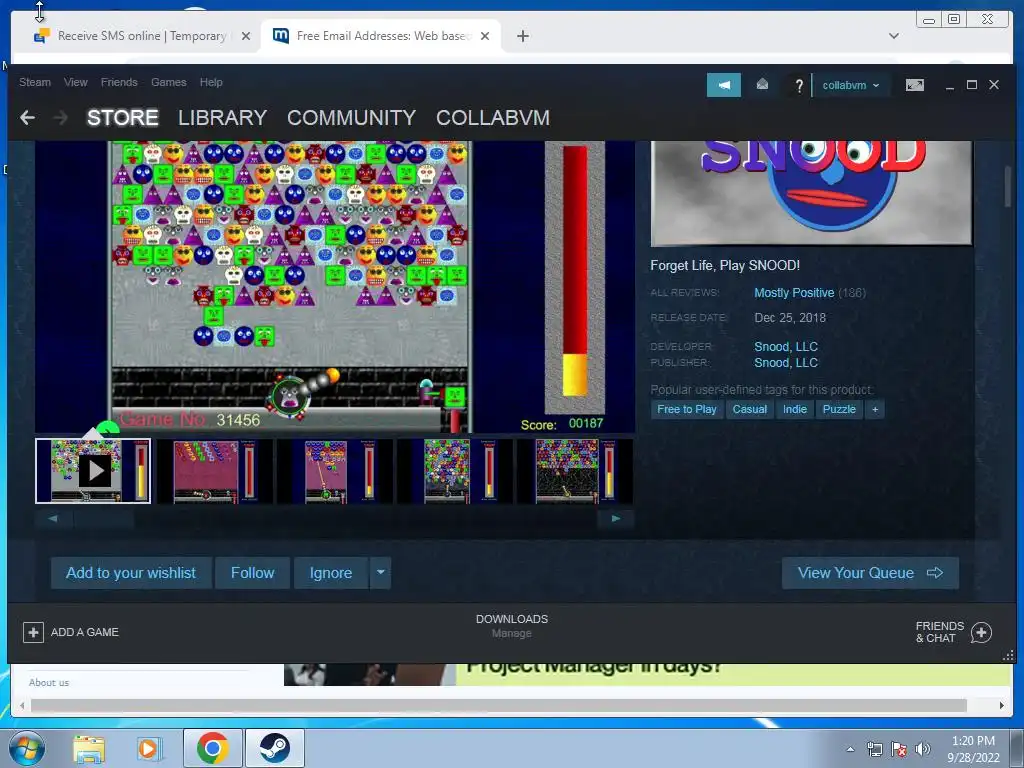Click the volume speaker tray icon

tap(922, 749)
